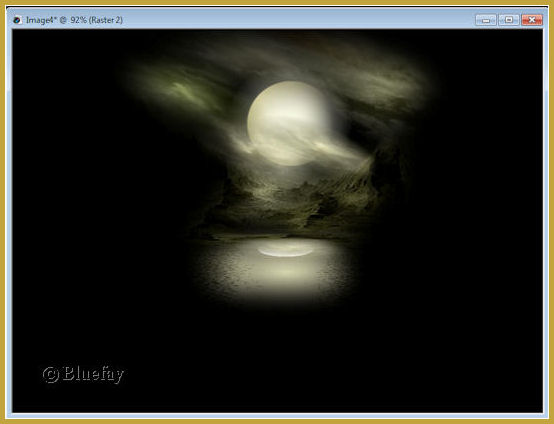Click the green cloud streak left of the moon
Viewport: 554px width, 424px height.
[x=184, y=91]
